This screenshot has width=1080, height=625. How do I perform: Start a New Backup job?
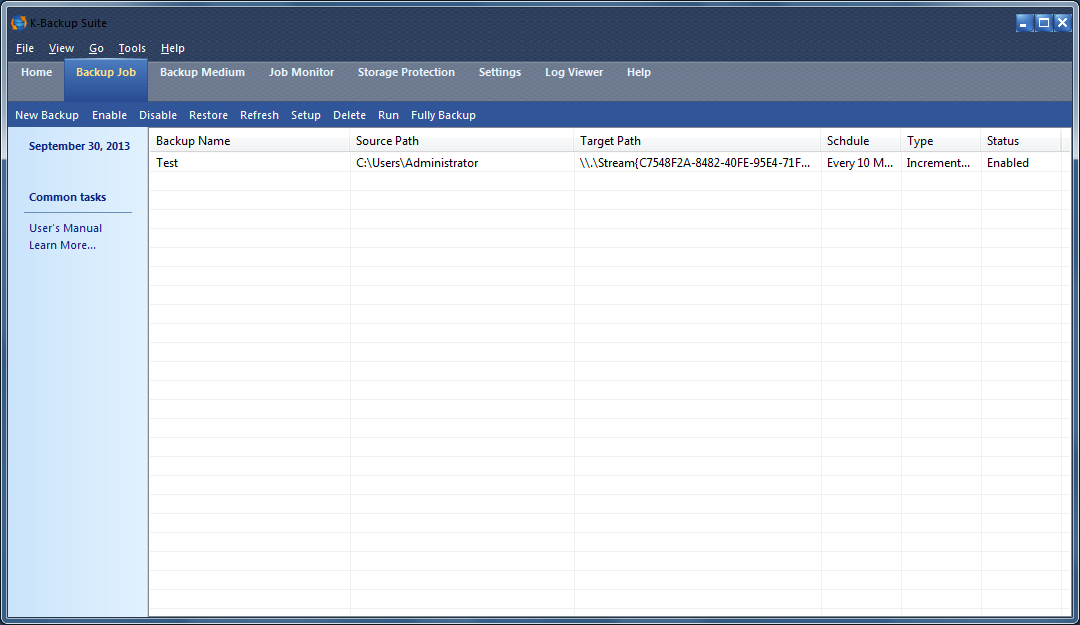(47, 115)
